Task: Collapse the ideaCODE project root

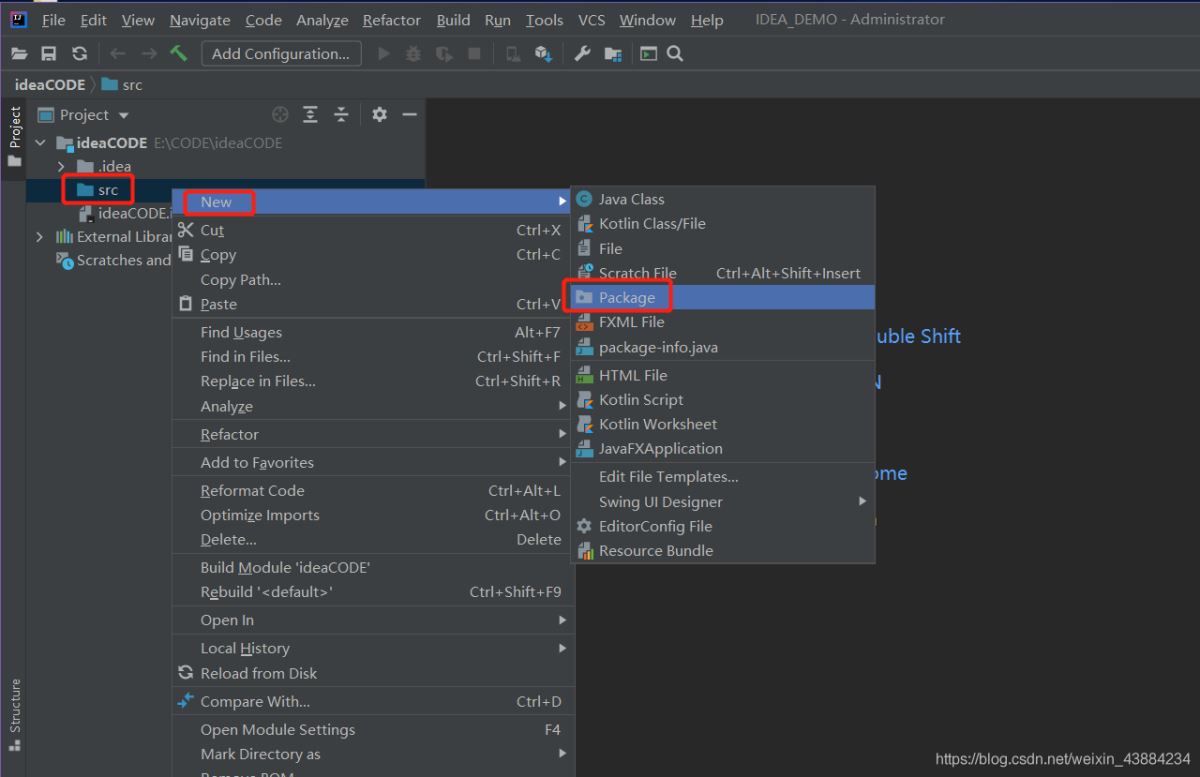Action: click(x=40, y=143)
